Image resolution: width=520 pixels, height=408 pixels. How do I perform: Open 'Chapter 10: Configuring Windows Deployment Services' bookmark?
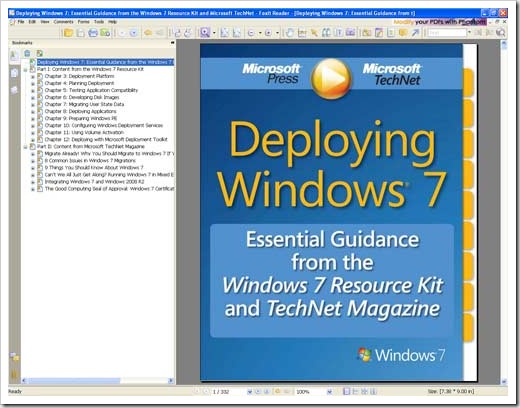click(x=104, y=125)
